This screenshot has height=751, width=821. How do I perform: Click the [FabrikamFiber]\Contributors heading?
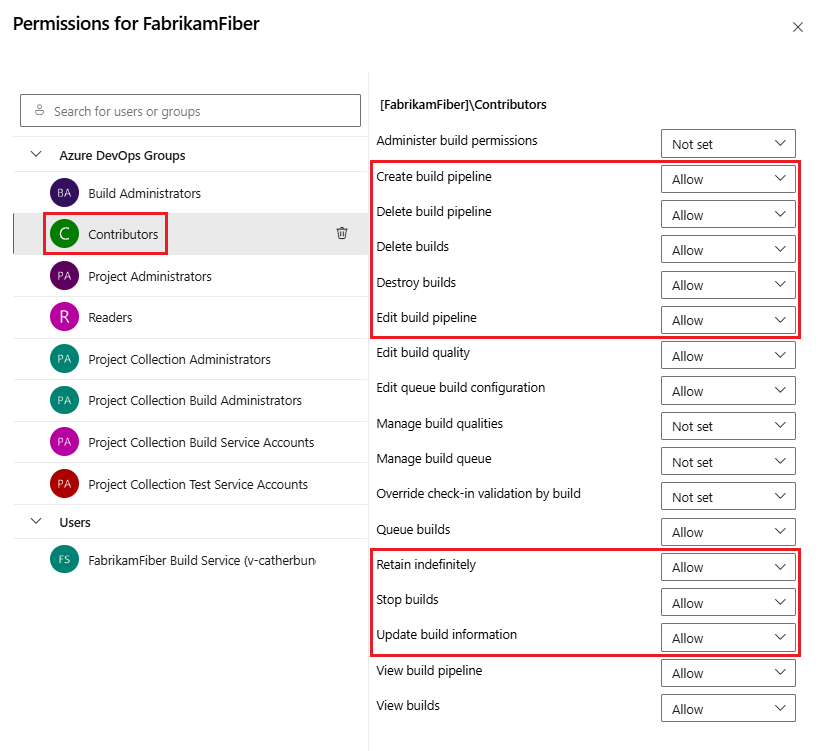tap(463, 105)
